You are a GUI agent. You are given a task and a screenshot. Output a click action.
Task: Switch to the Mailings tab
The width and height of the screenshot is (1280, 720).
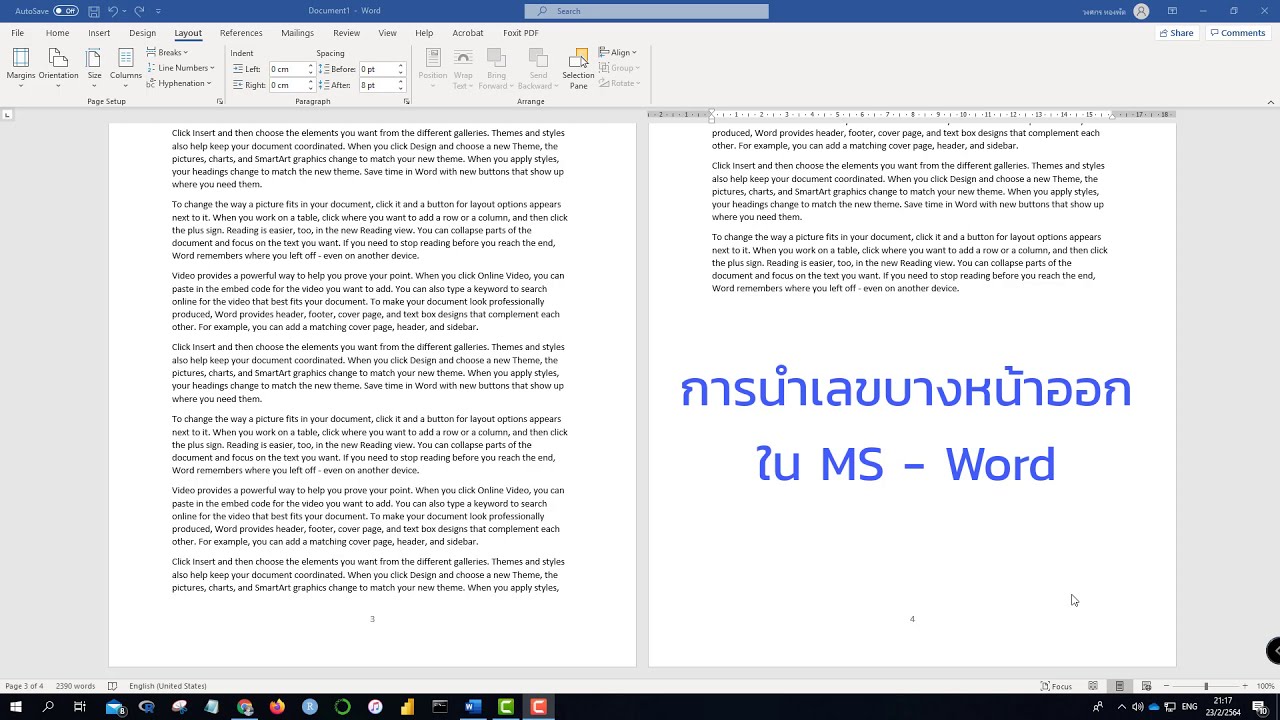[297, 33]
